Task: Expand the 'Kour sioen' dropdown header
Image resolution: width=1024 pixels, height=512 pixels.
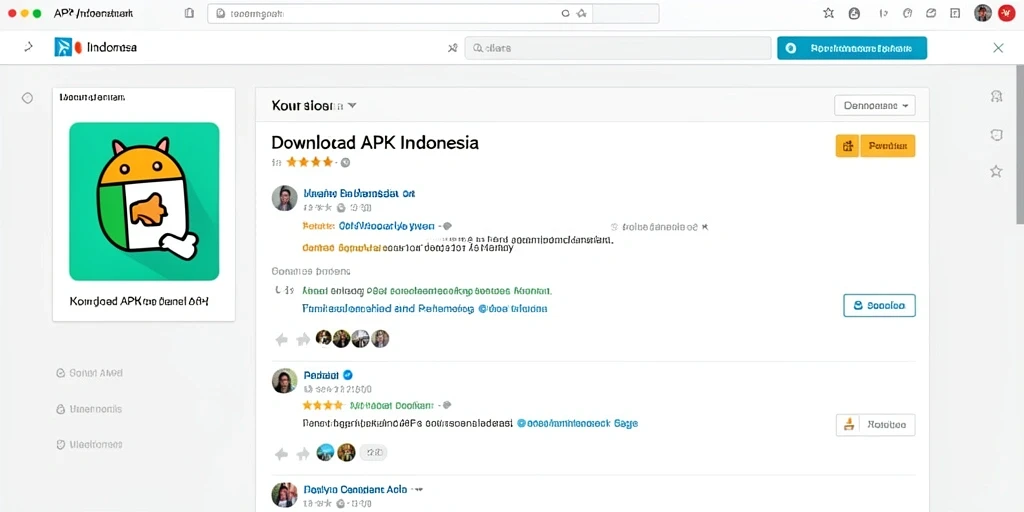Action: coord(313,105)
